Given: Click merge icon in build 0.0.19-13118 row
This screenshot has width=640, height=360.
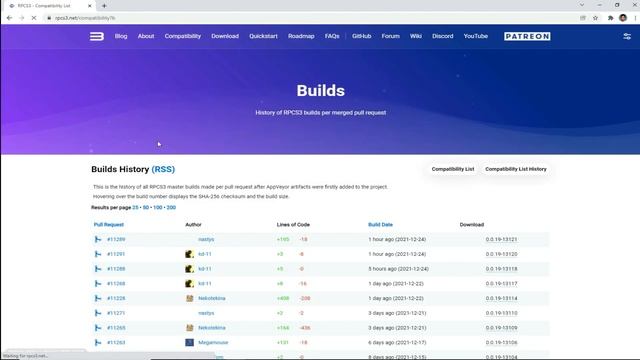Looking at the screenshot, I should point(98,269).
